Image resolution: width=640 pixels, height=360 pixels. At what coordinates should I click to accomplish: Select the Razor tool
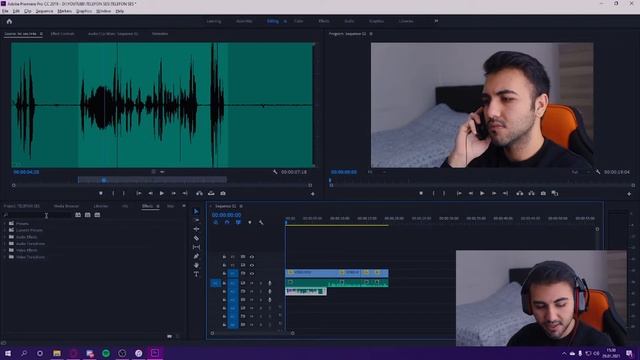coord(196,238)
